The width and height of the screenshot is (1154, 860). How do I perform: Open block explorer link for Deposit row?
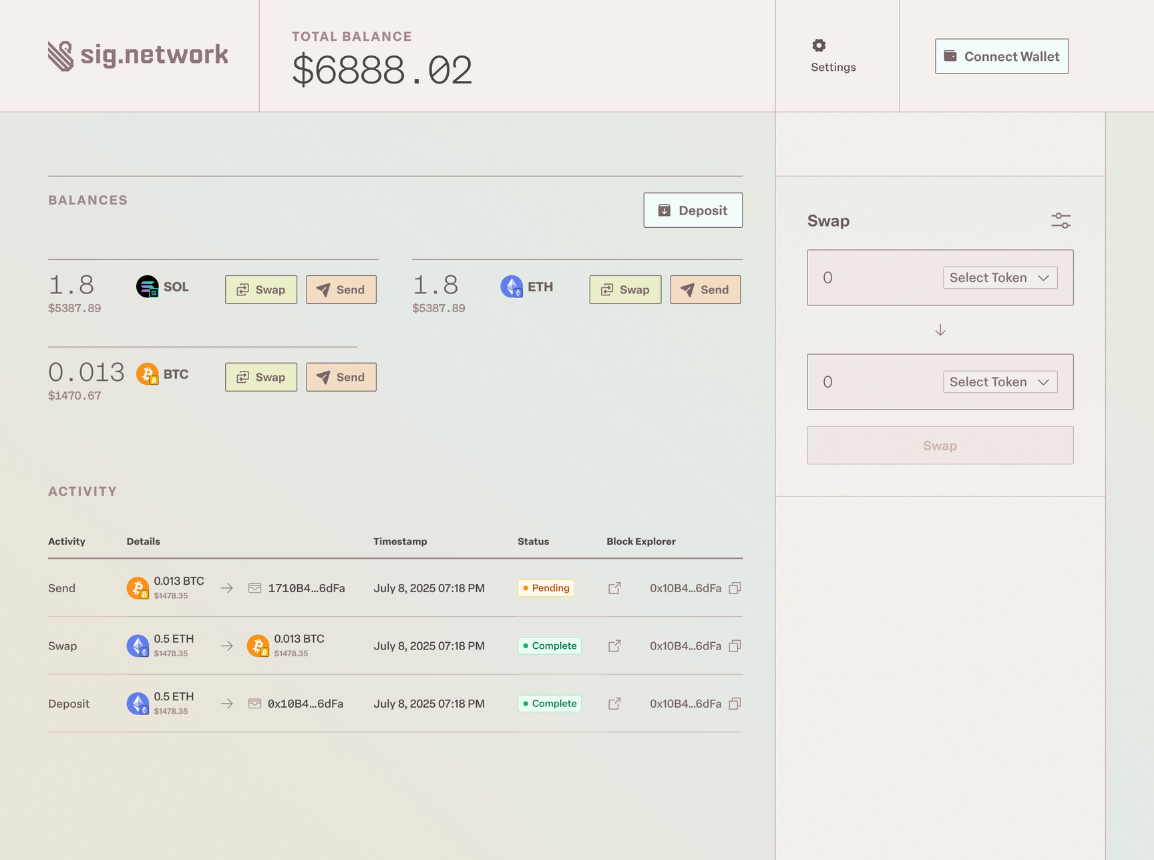pyautogui.click(x=615, y=704)
